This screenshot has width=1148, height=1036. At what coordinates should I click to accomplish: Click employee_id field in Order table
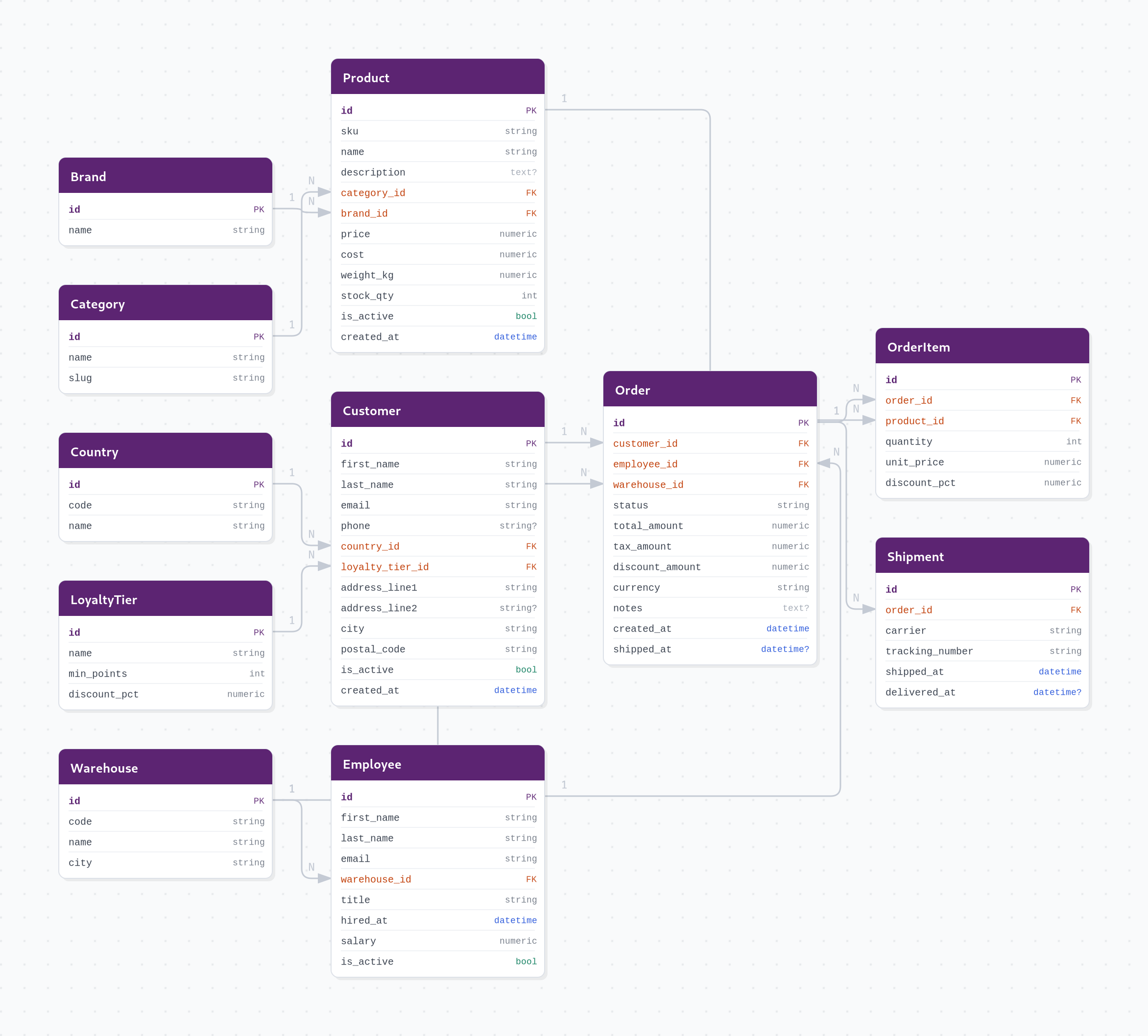710,464
